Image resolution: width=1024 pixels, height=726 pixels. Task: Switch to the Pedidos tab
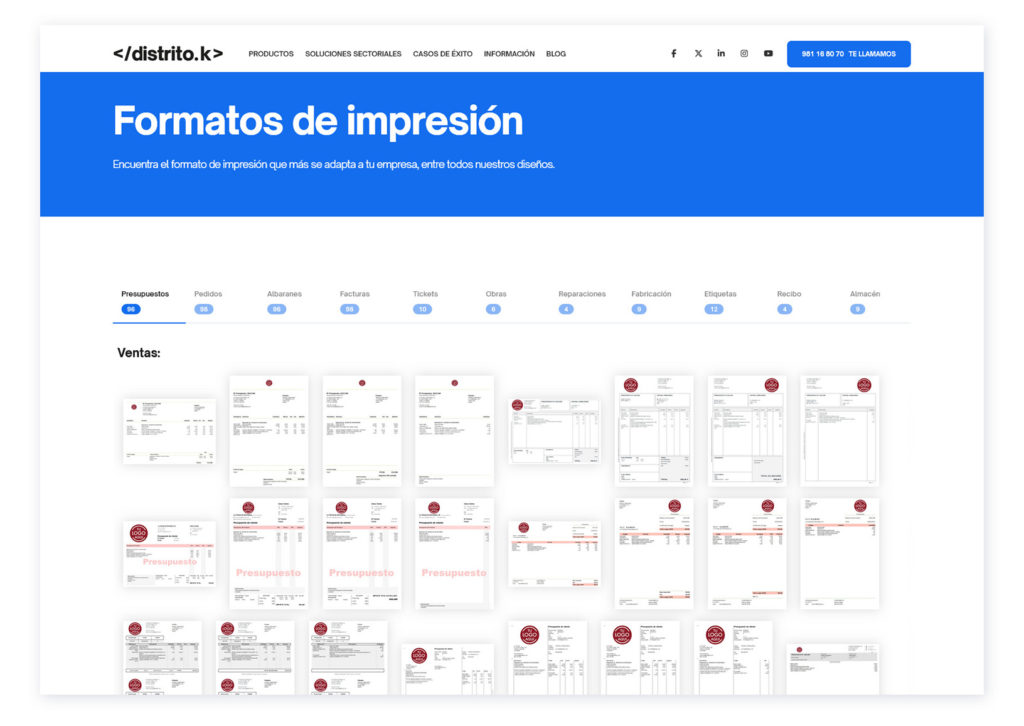pyautogui.click(x=208, y=301)
